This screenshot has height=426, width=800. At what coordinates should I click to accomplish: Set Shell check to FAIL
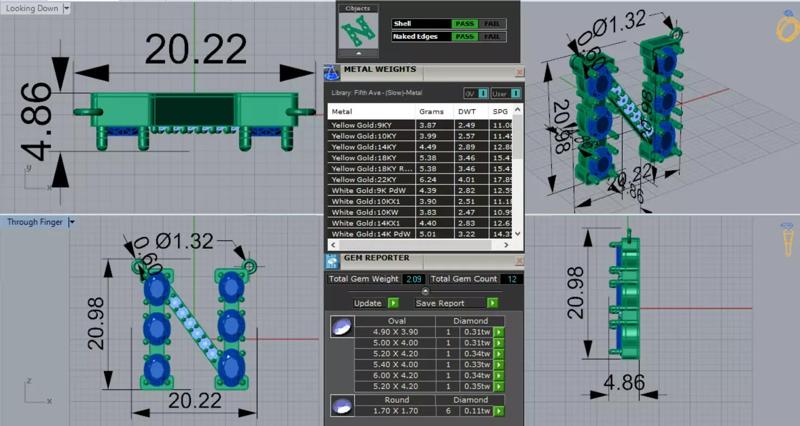(x=492, y=23)
